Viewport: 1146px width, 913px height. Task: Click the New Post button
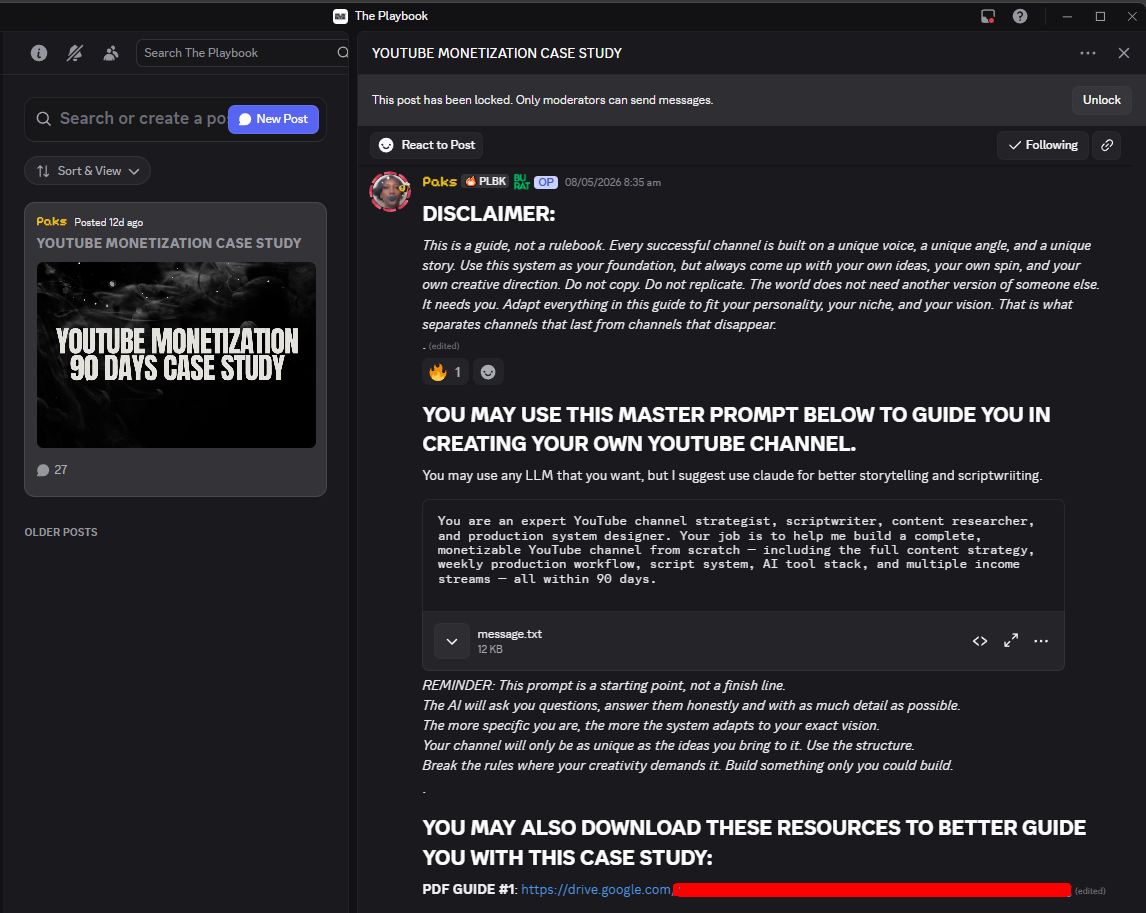[273, 119]
